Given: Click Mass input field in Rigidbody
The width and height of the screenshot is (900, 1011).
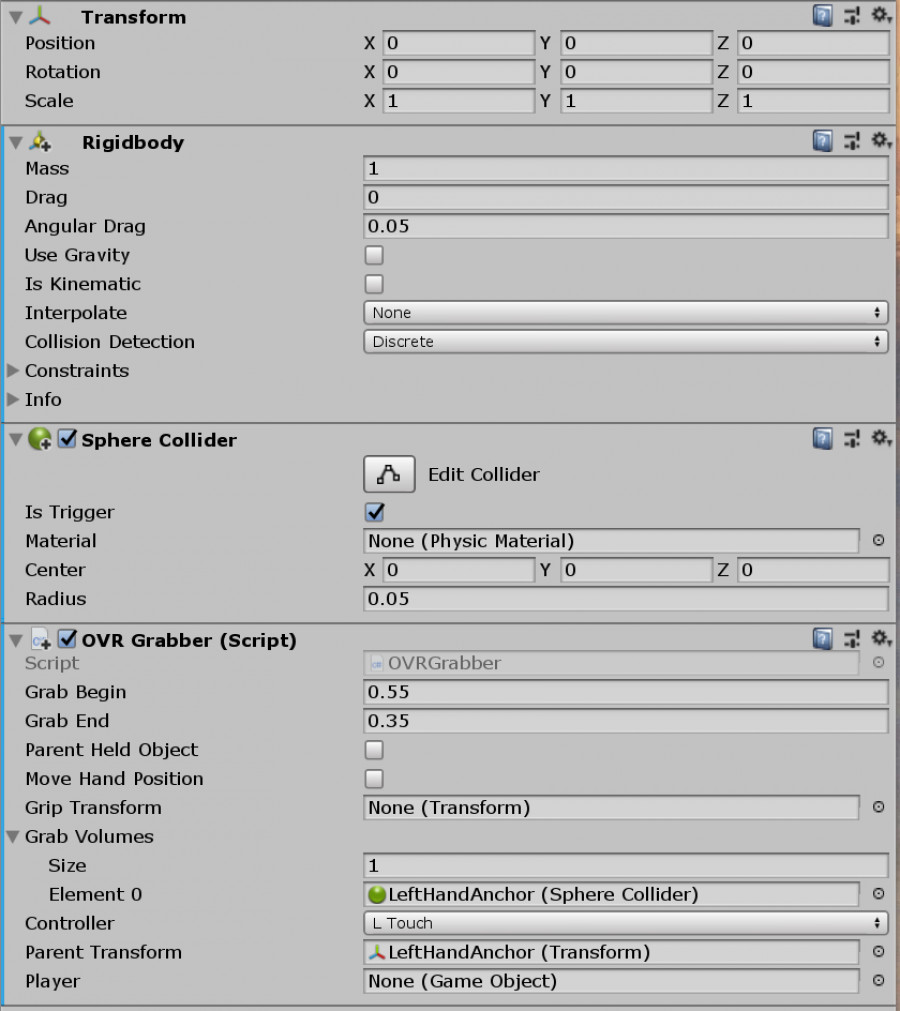Looking at the screenshot, I should click(625, 169).
